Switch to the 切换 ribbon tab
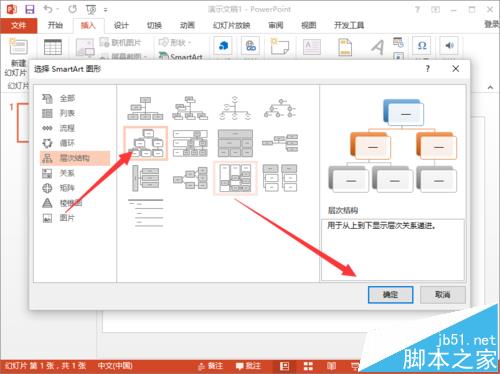 coord(154,25)
